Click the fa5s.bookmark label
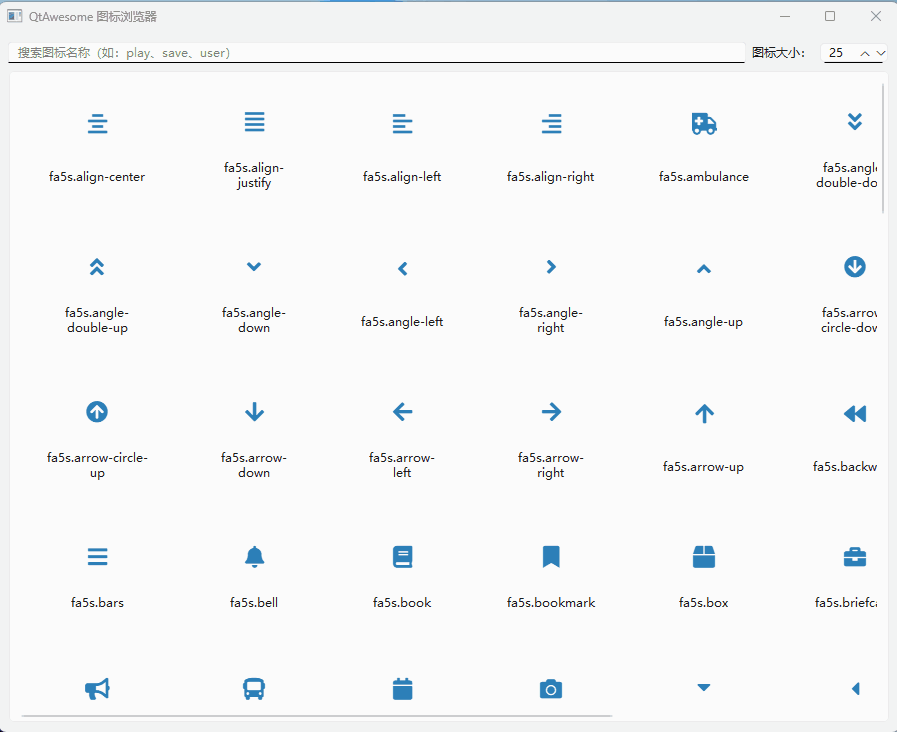The image size is (897, 732). click(551, 603)
